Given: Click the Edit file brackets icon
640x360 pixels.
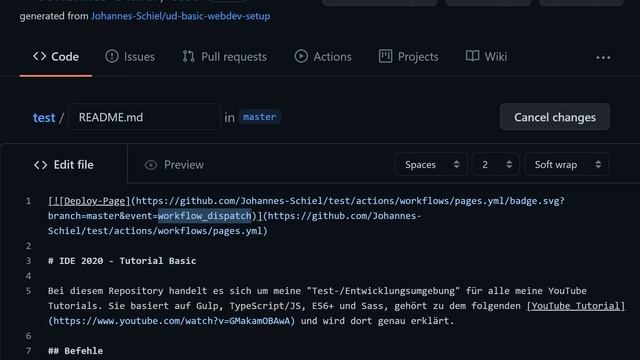Looking at the screenshot, I should click(40, 165).
